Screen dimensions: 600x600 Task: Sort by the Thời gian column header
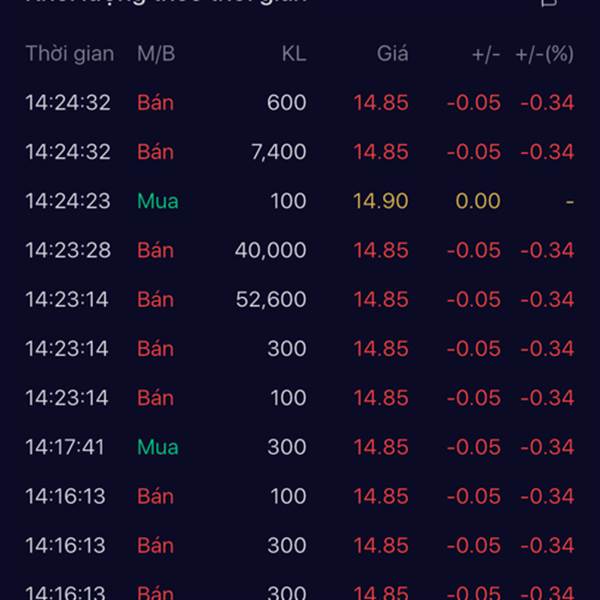coord(69,54)
